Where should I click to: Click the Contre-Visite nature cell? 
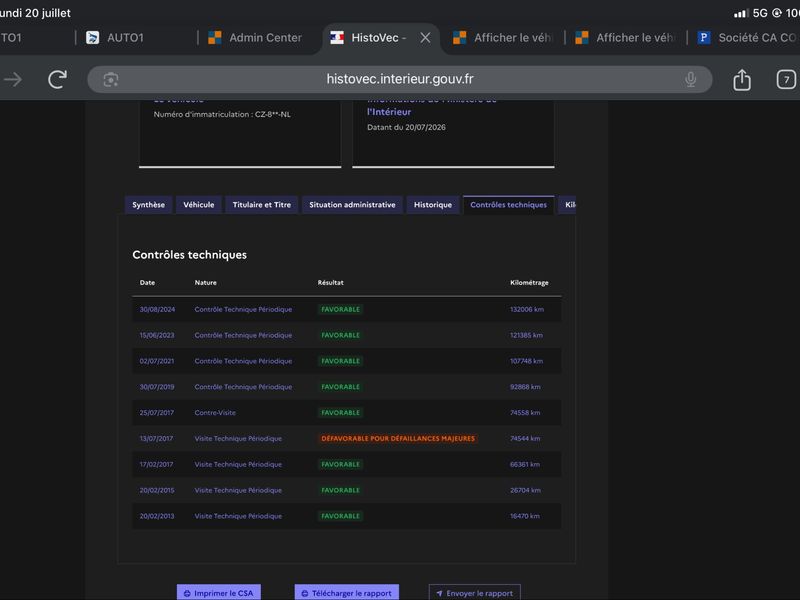coord(215,412)
